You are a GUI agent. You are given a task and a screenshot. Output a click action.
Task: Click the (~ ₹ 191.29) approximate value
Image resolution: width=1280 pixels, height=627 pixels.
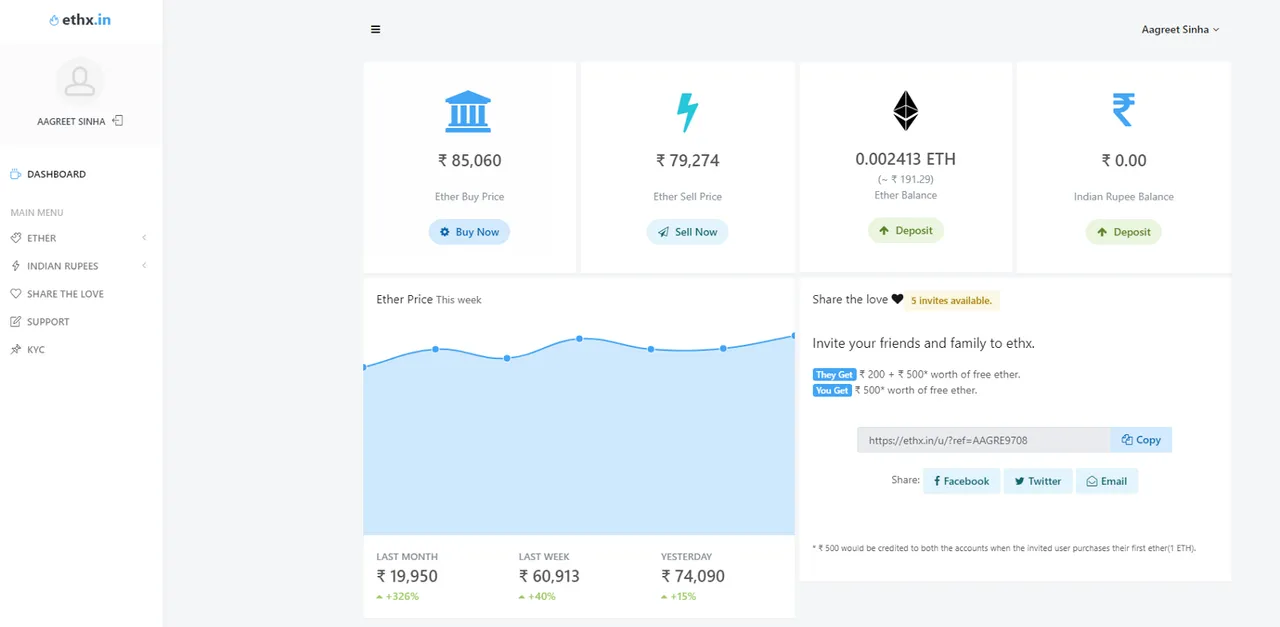905,179
